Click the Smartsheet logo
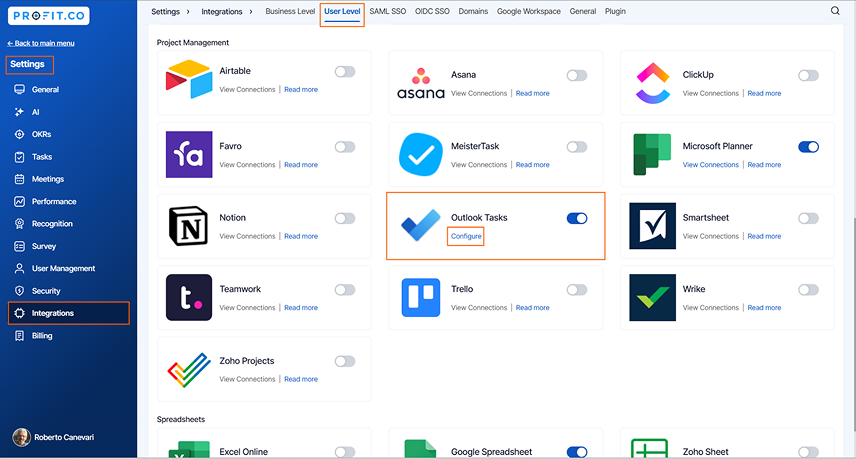Viewport: 856px width, 459px height. pyautogui.click(x=652, y=226)
